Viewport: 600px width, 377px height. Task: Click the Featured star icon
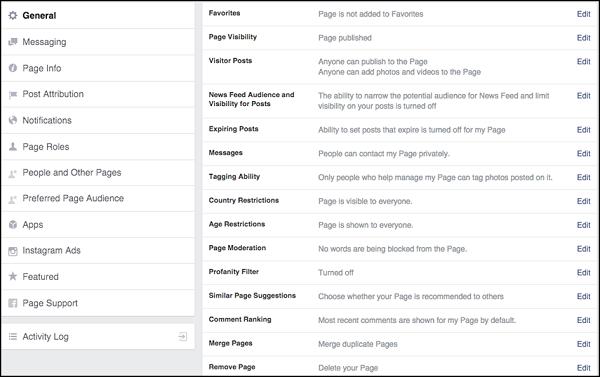(x=13, y=276)
